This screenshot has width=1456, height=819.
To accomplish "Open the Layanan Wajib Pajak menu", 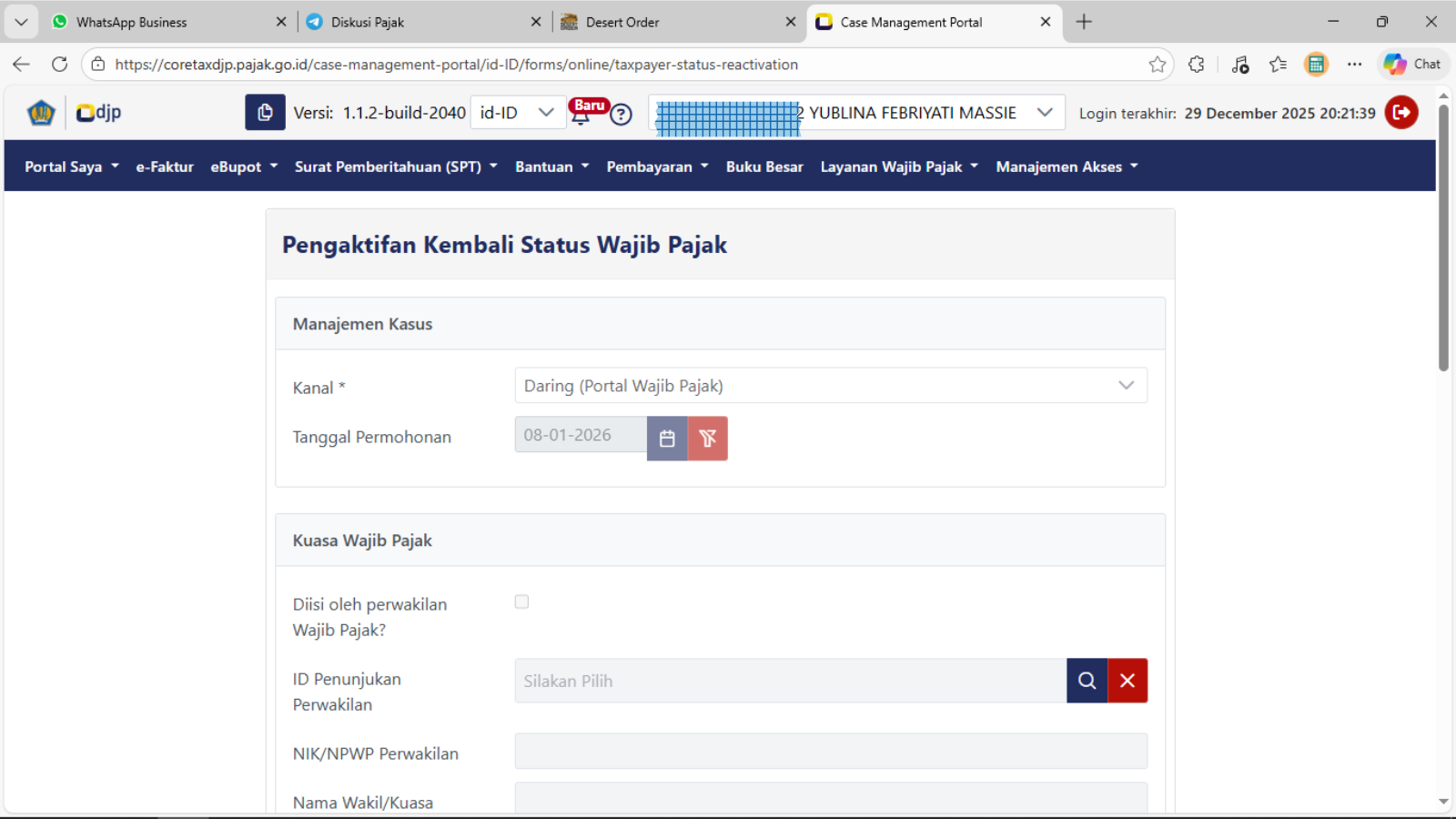I will point(899,167).
